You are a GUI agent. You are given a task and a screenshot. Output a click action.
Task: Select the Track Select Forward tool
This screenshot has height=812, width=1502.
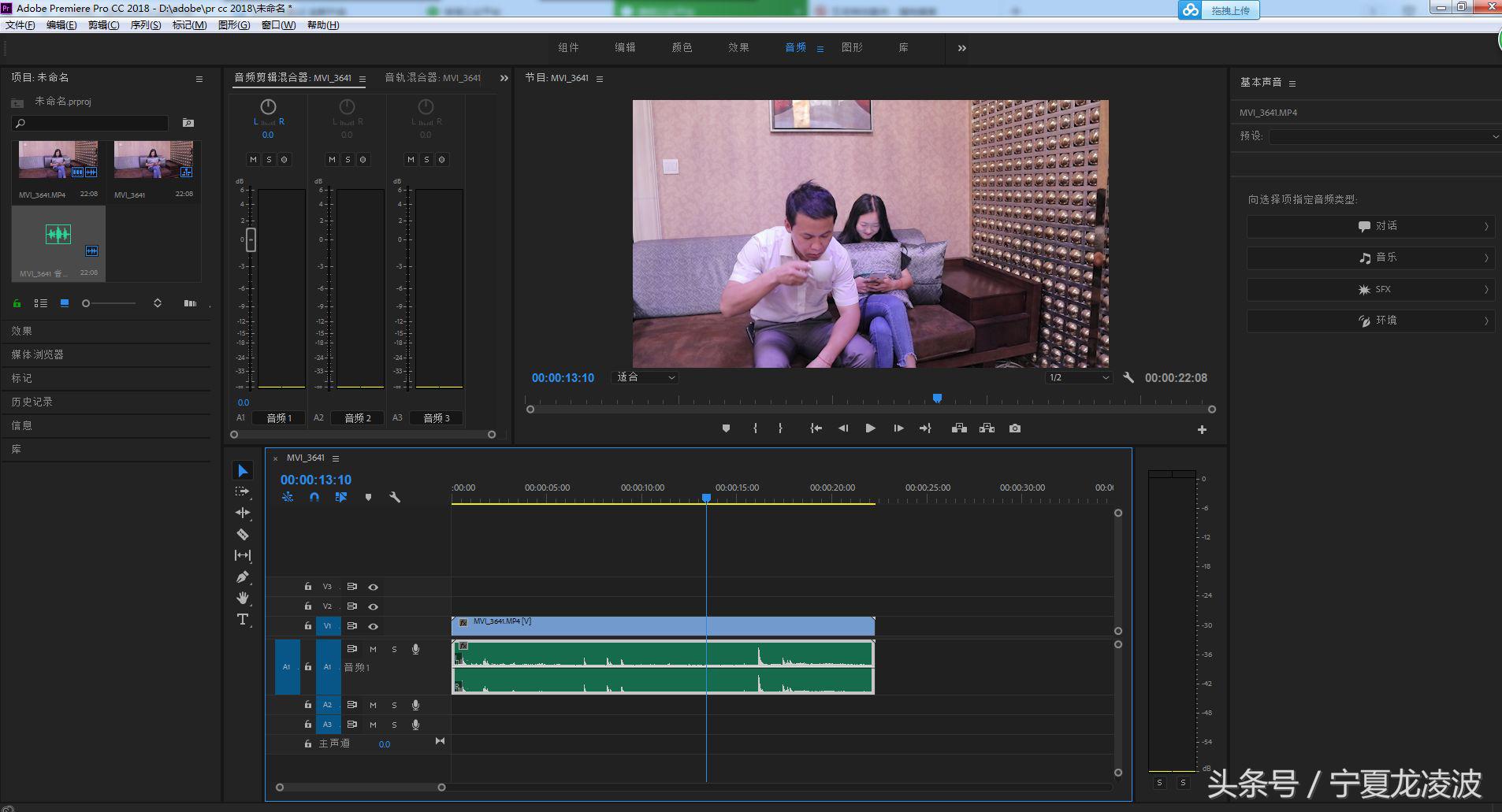coord(244,491)
